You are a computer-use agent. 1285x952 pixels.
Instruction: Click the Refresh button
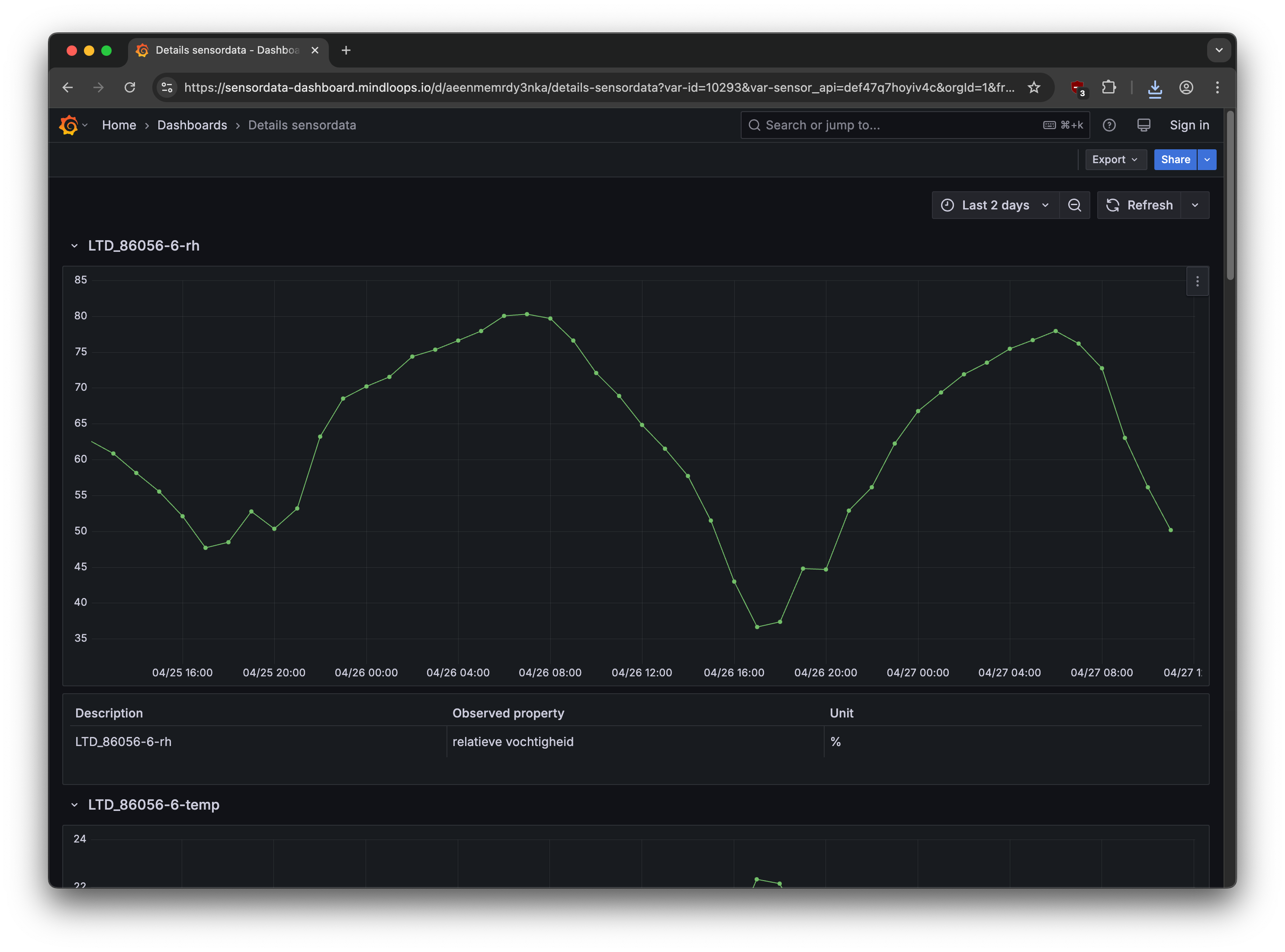[1139, 205]
